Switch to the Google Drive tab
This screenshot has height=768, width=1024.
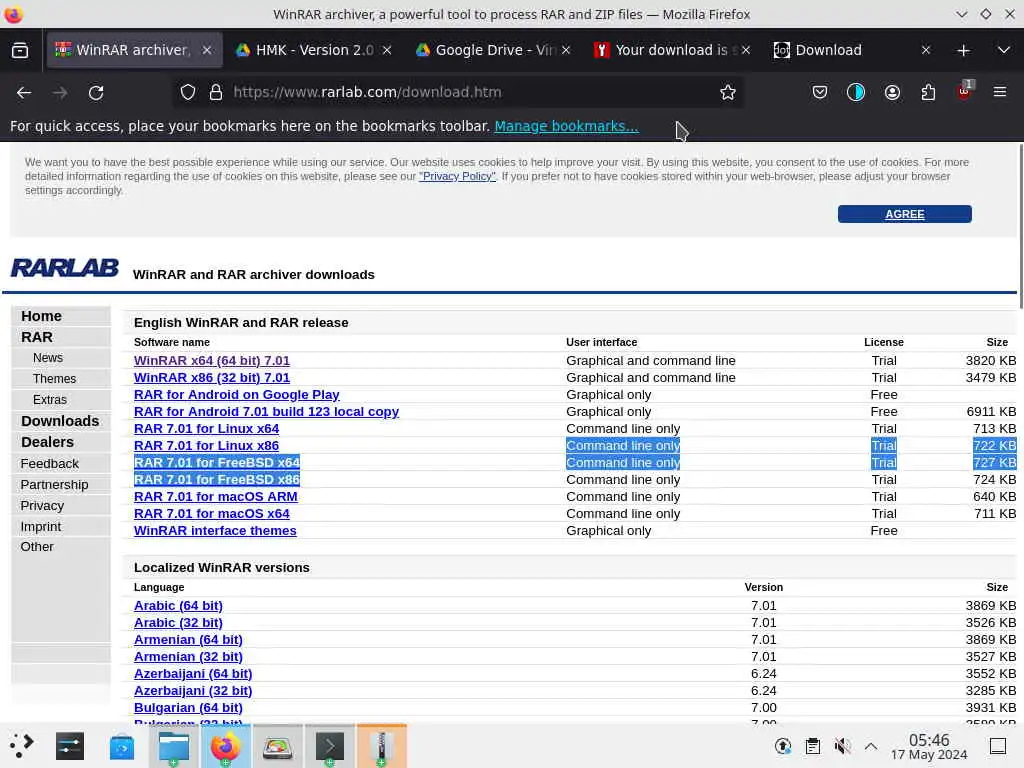point(493,50)
